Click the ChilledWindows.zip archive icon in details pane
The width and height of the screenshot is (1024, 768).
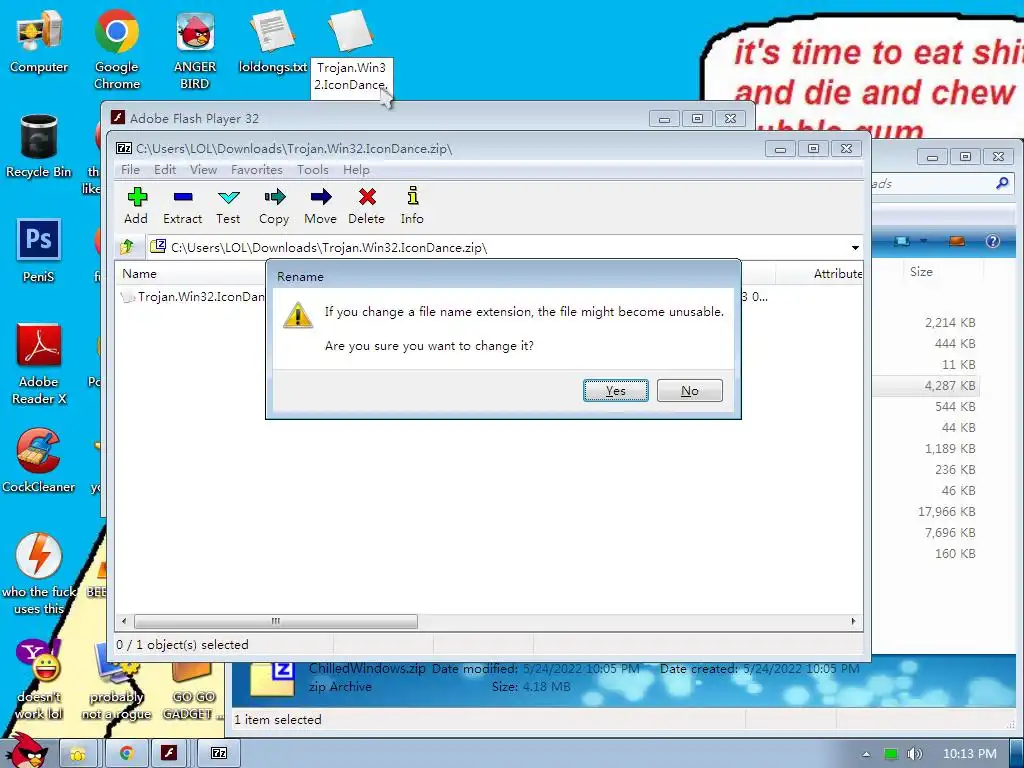point(273,679)
